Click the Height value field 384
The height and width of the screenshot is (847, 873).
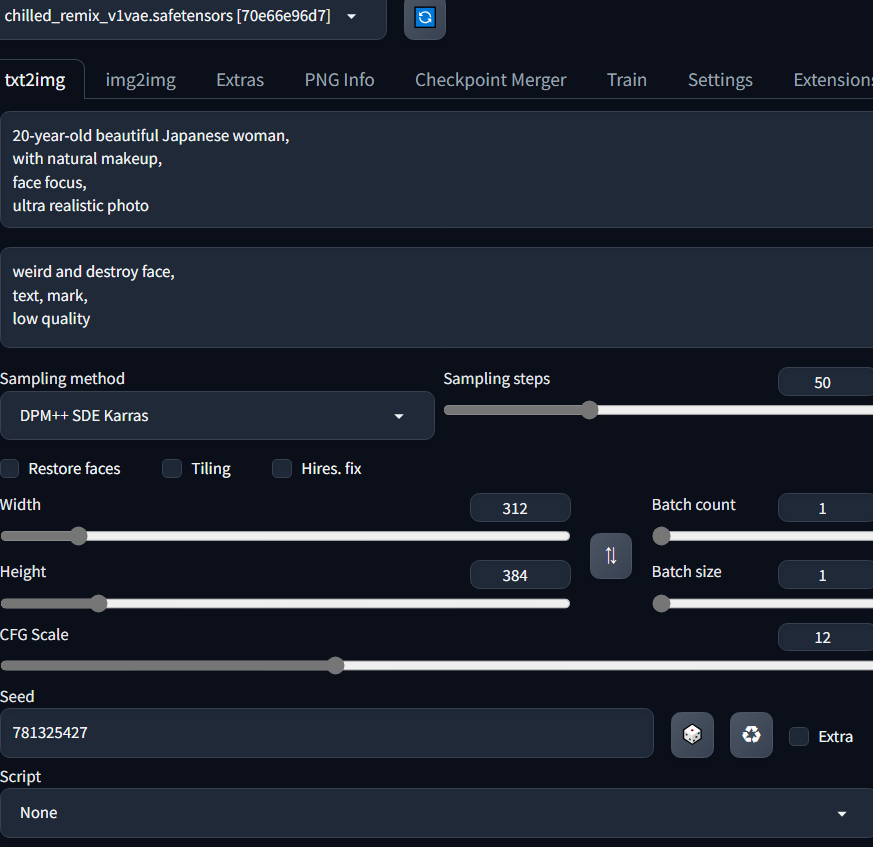[520, 575]
